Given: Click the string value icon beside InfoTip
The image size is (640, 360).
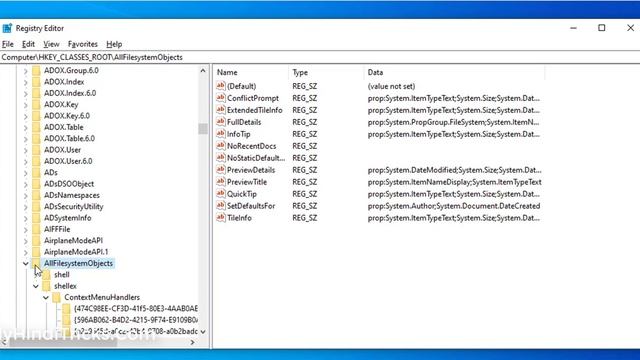Looking at the screenshot, I should coord(221,133).
